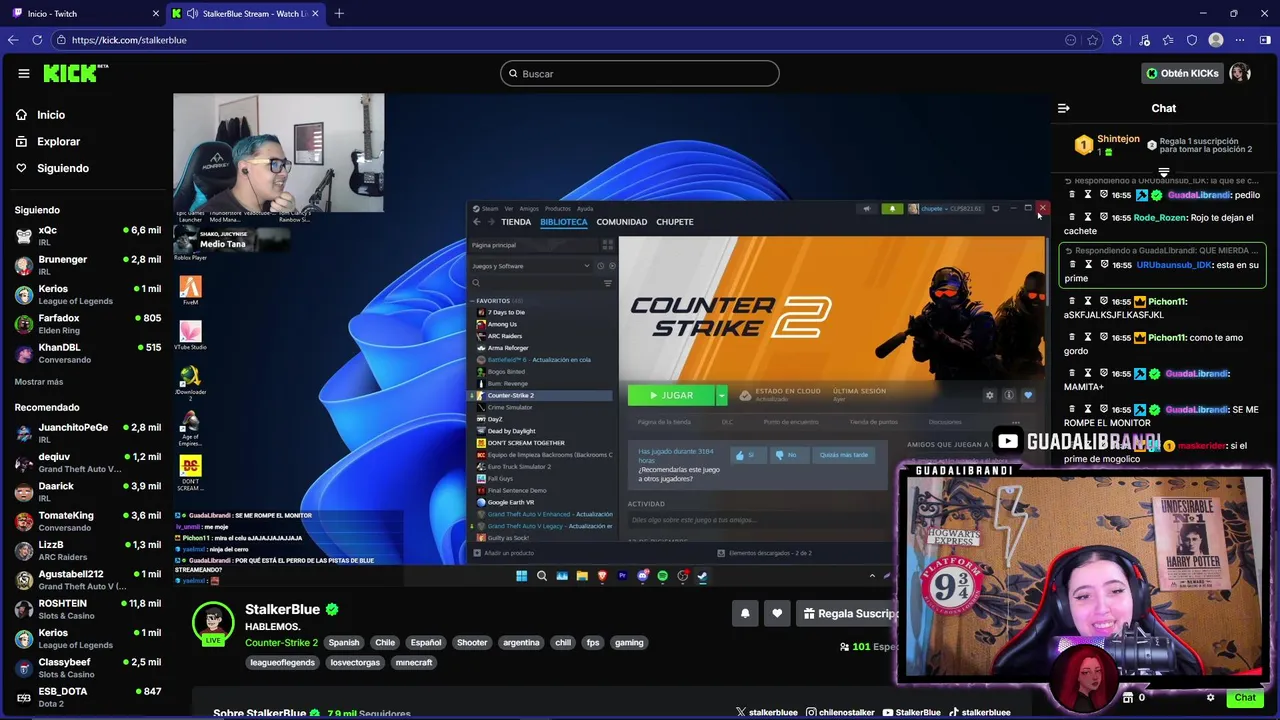Screen dimensions: 1280x720
Task: Open the TikTok link stalkerbluee
Action: click(x=980, y=713)
